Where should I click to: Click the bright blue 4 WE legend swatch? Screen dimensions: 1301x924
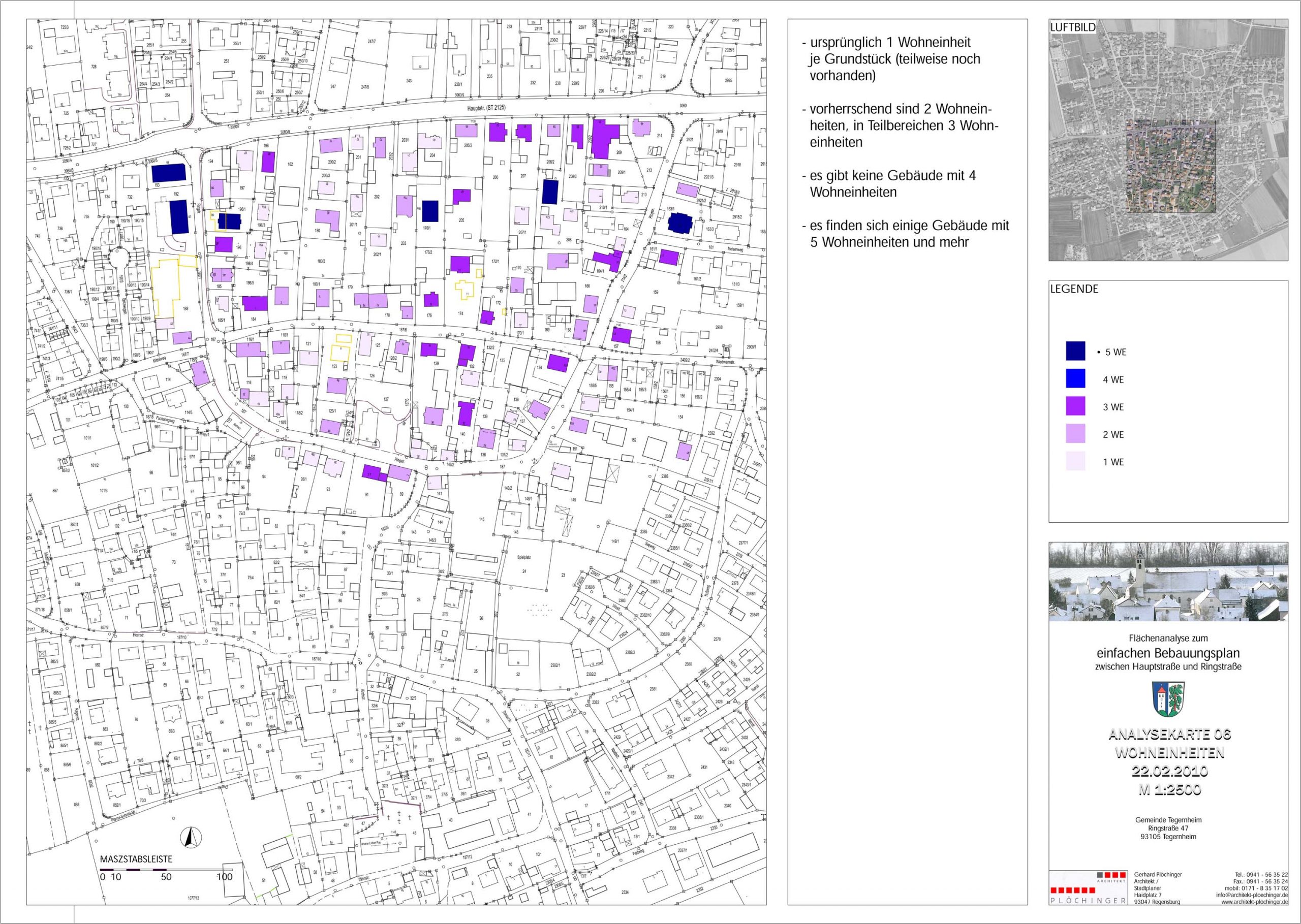click(1076, 379)
